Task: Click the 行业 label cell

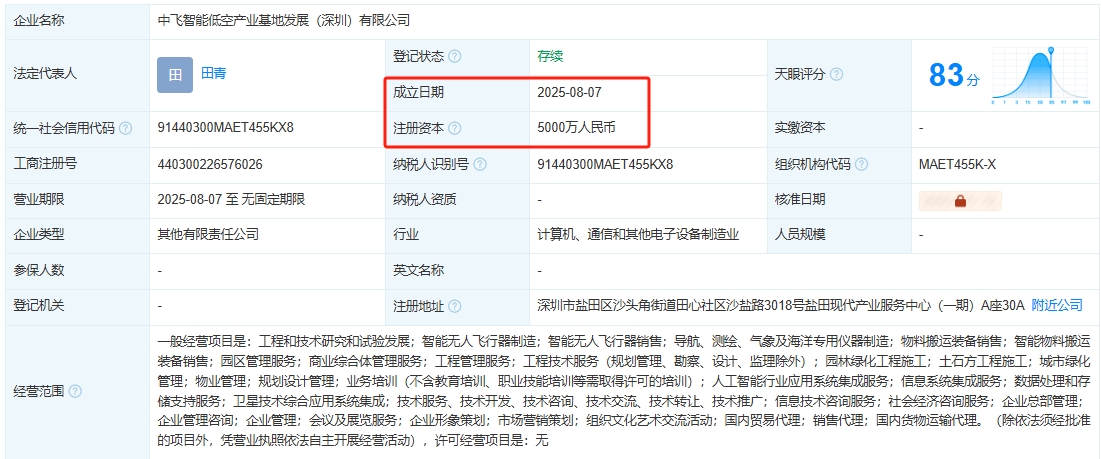Action: 457,234
